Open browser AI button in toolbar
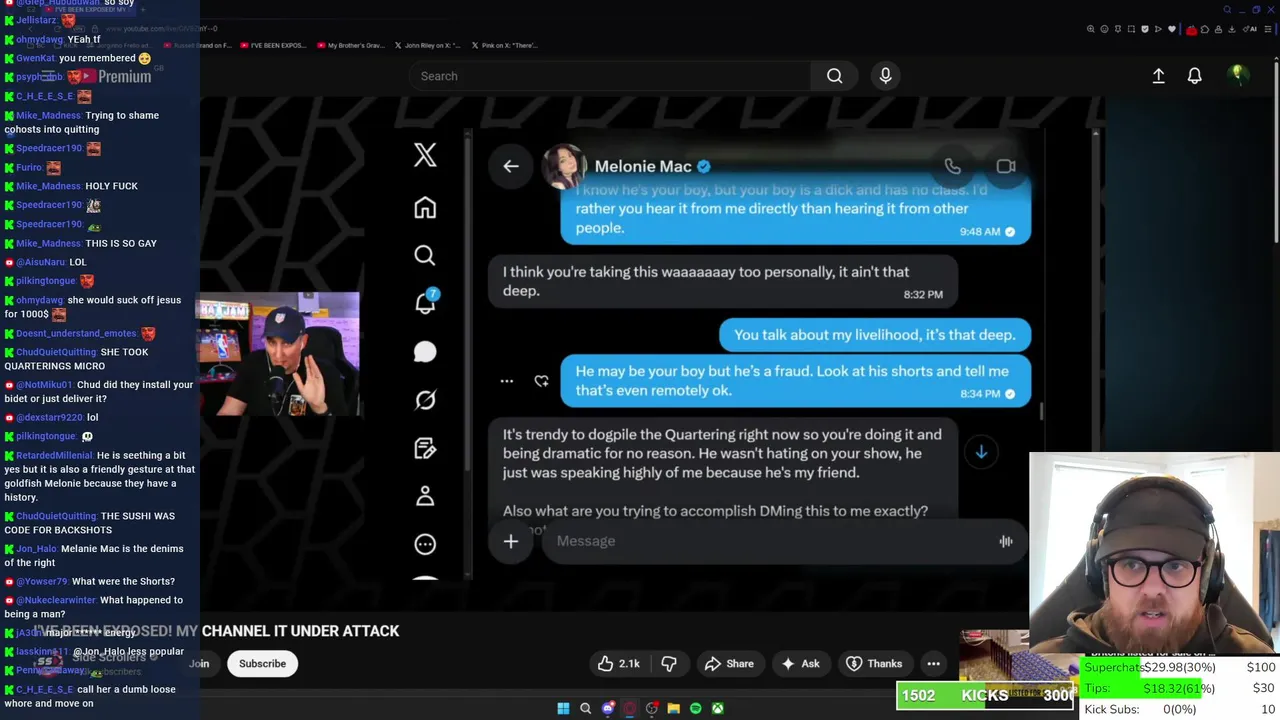 tap(1252, 29)
